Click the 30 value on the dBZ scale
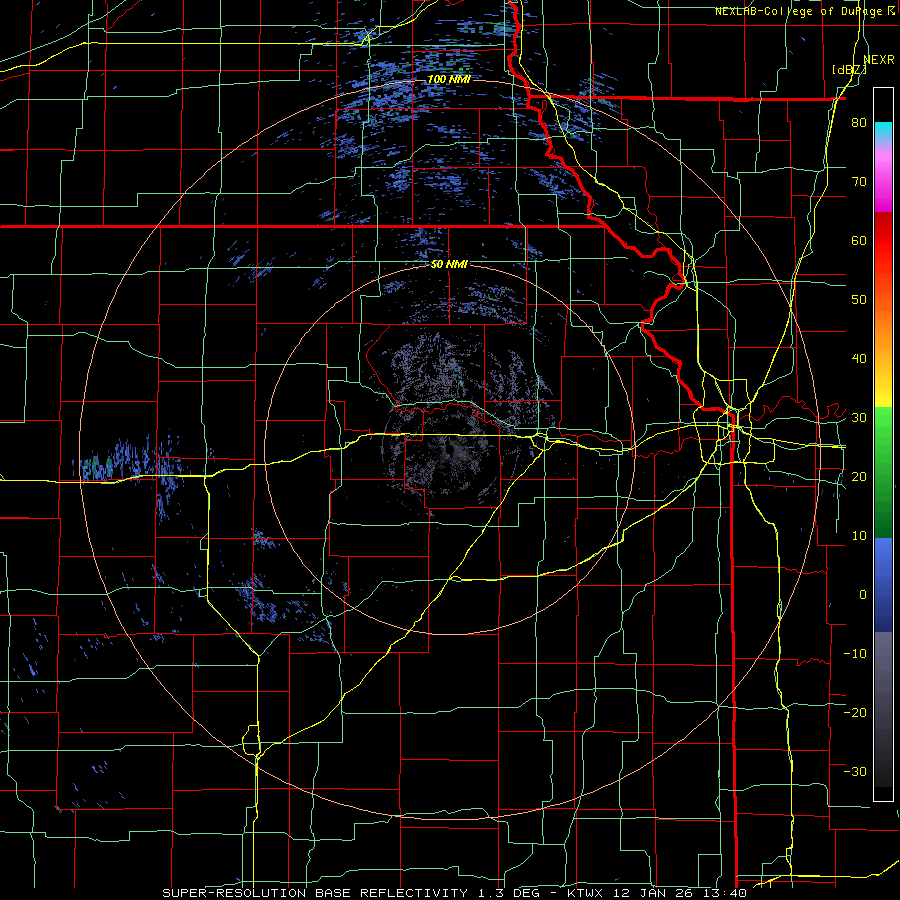 point(859,418)
